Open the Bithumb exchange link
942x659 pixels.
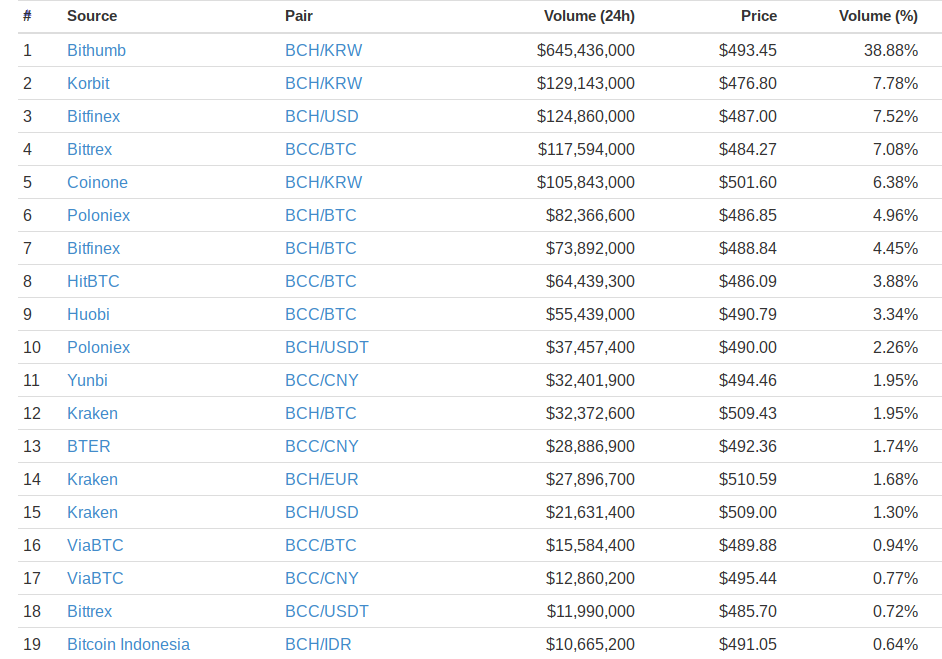(96, 50)
